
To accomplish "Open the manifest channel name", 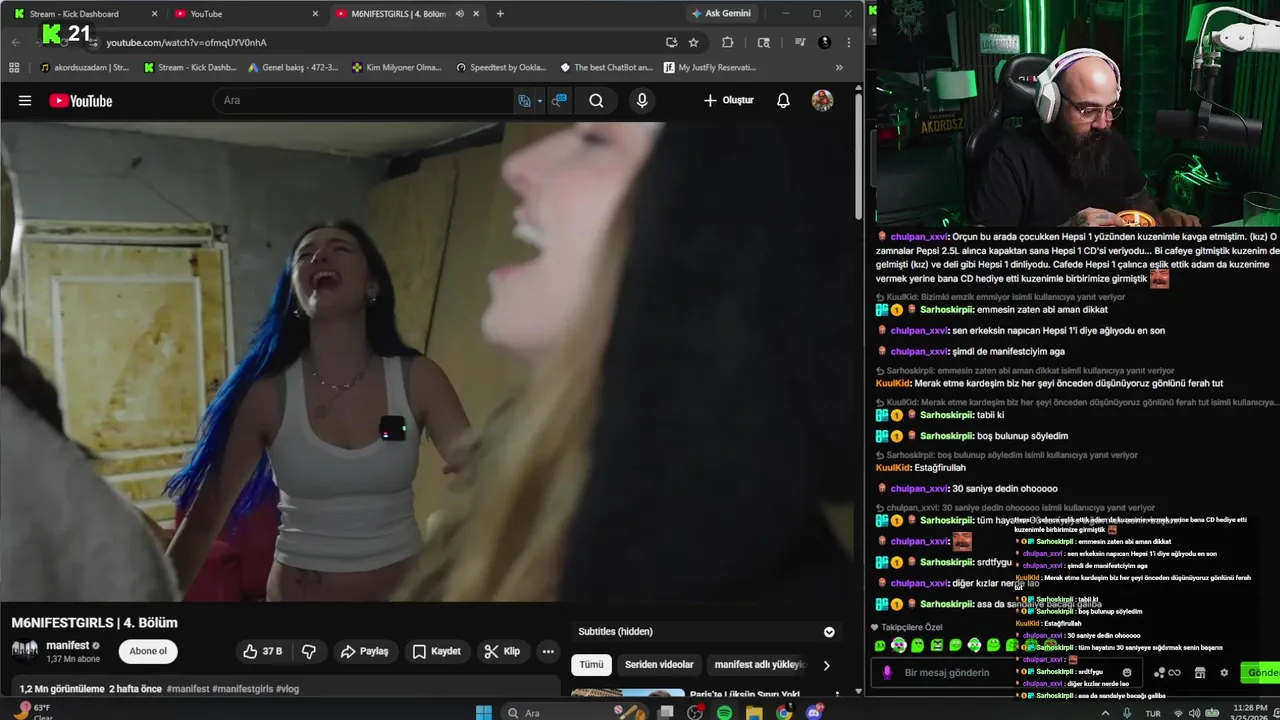I will point(67,645).
